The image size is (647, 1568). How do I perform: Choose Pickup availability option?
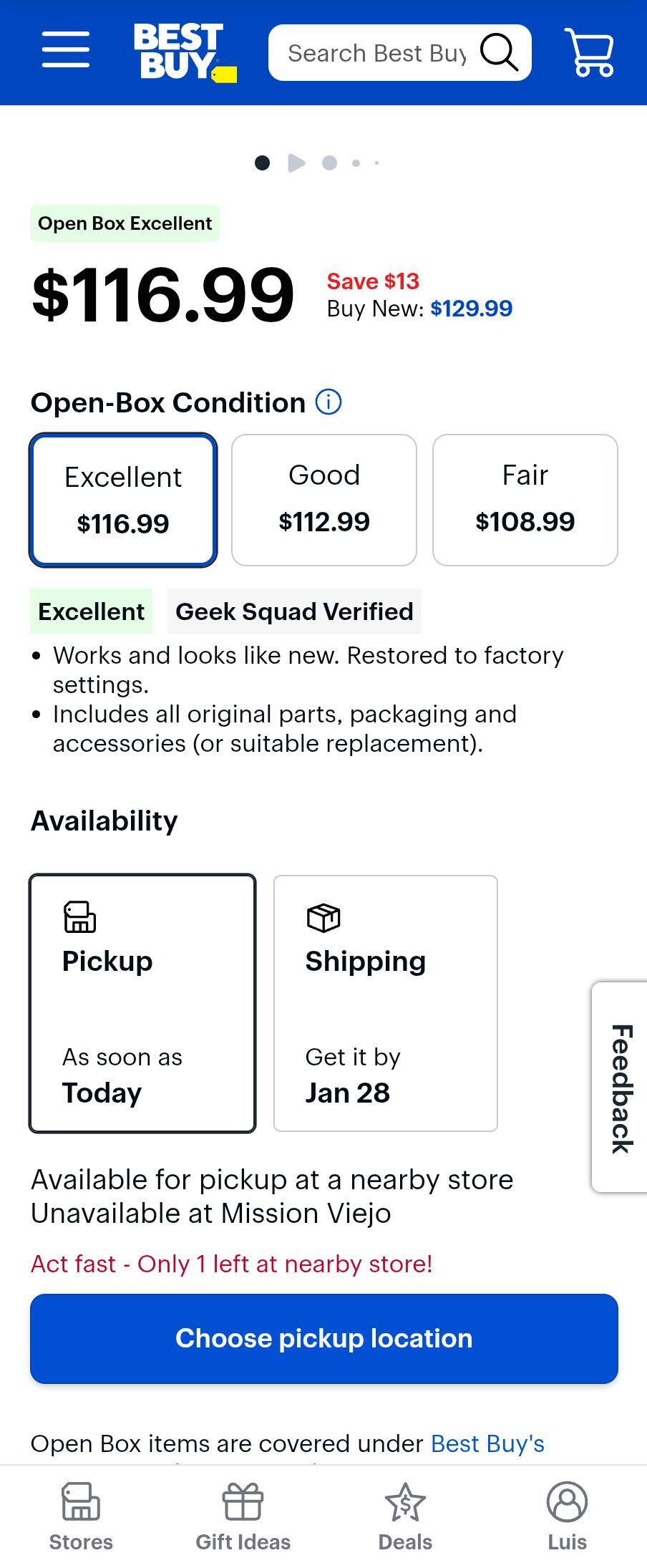[x=142, y=1003]
